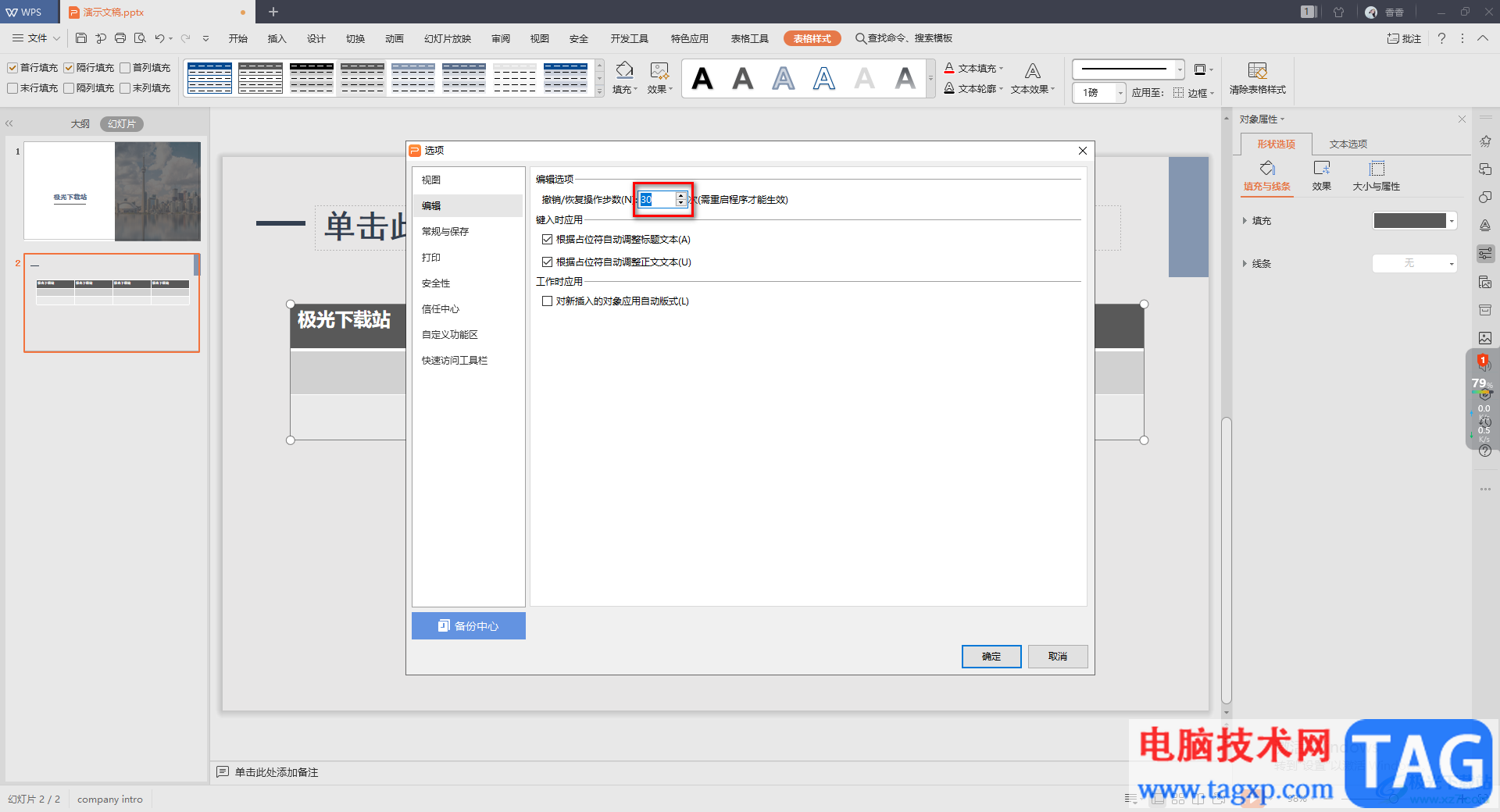The height and width of the screenshot is (812, 1500).
Task: Toggle last row fill (末行填充) checkbox
Action: pyautogui.click(x=12, y=88)
